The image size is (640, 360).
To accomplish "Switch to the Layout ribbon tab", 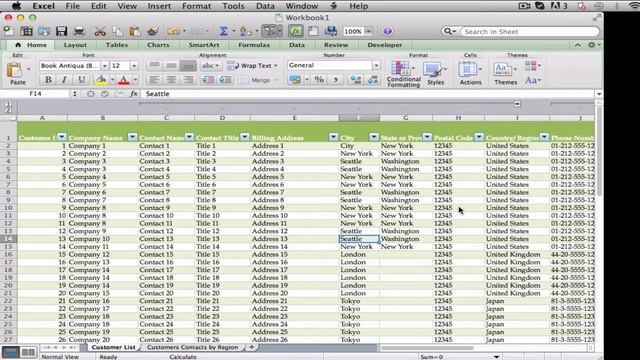I will coord(75,45).
